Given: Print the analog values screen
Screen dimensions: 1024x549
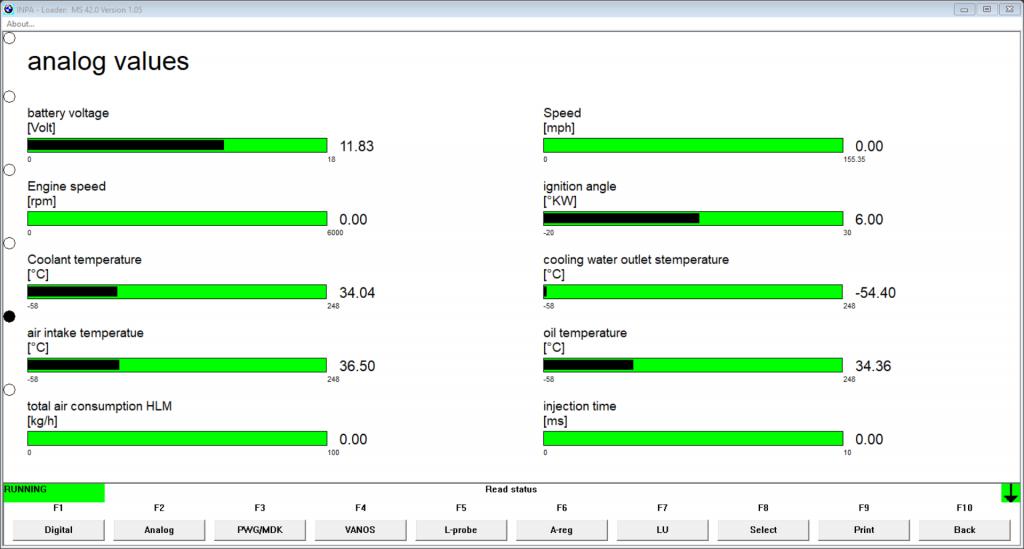Looking at the screenshot, I should coord(863,530).
